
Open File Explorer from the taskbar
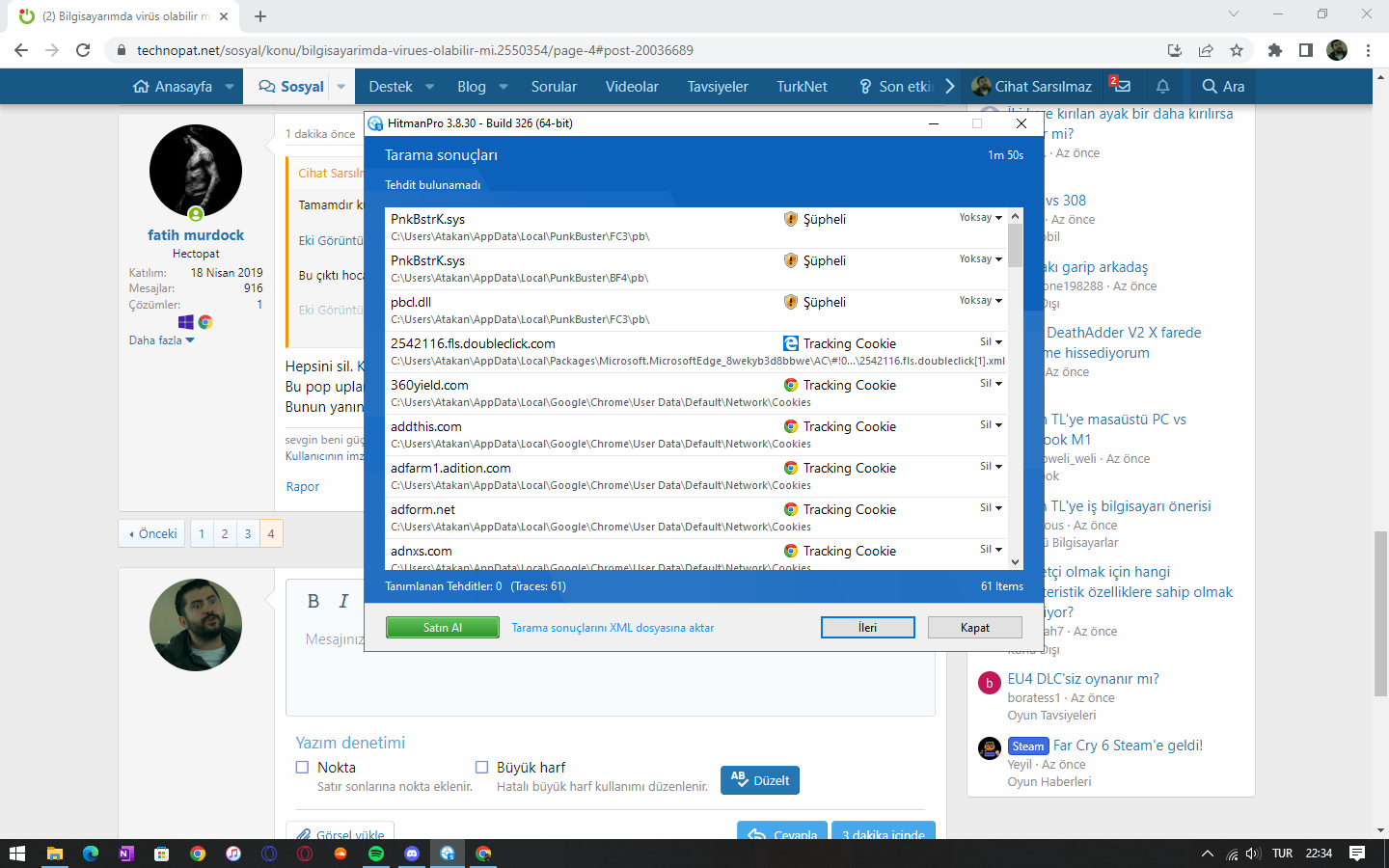(x=55, y=854)
